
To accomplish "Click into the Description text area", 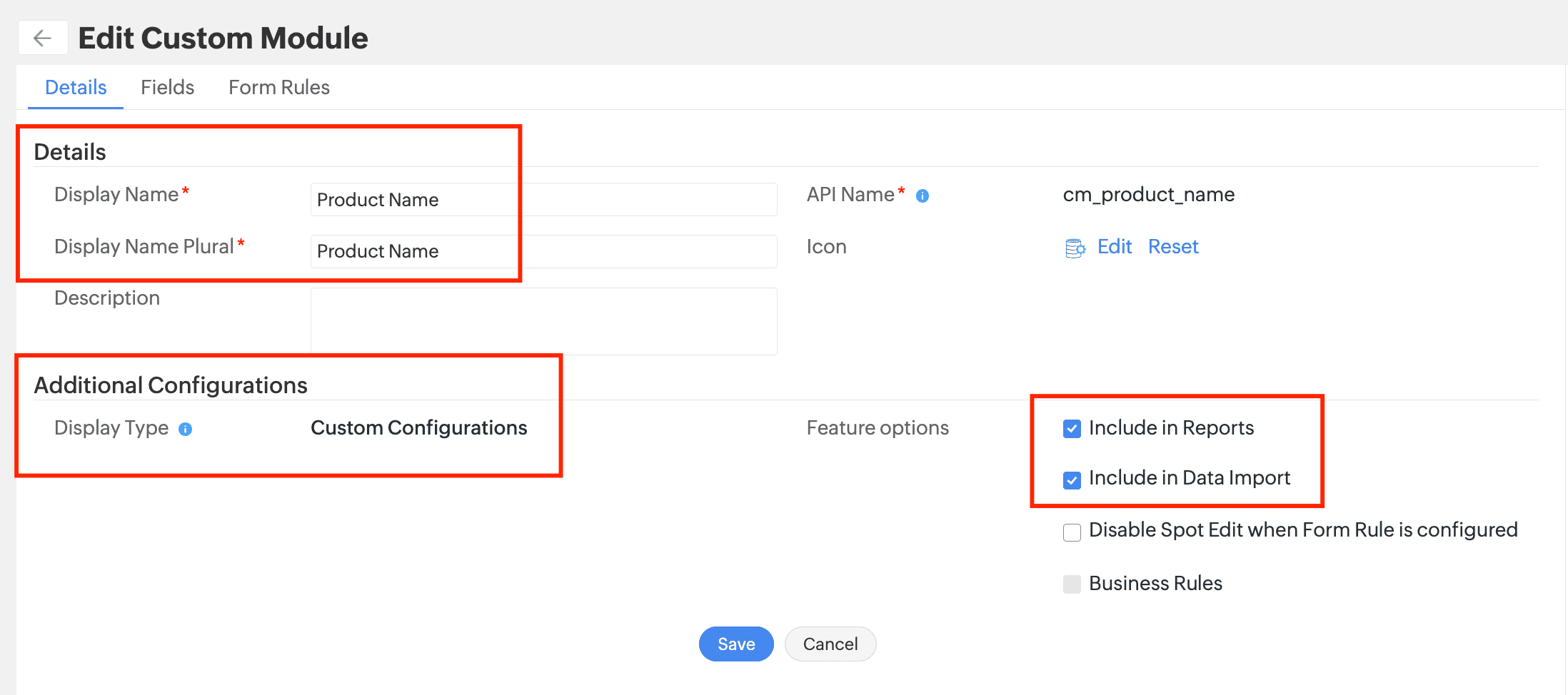I will coord(543,321).
